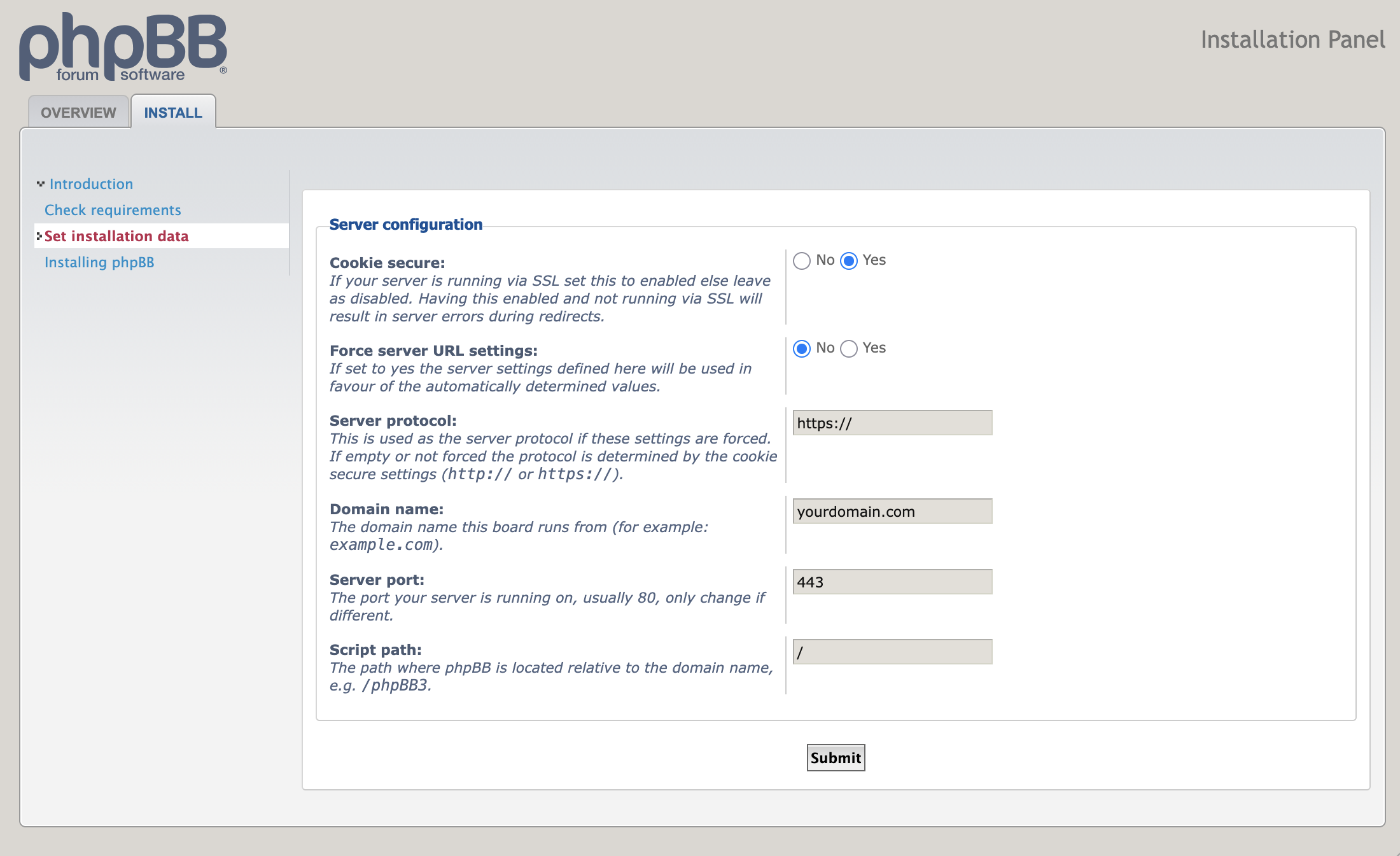
Task: Select No for Force server URL settings
Action: click(x=802, y=349)
